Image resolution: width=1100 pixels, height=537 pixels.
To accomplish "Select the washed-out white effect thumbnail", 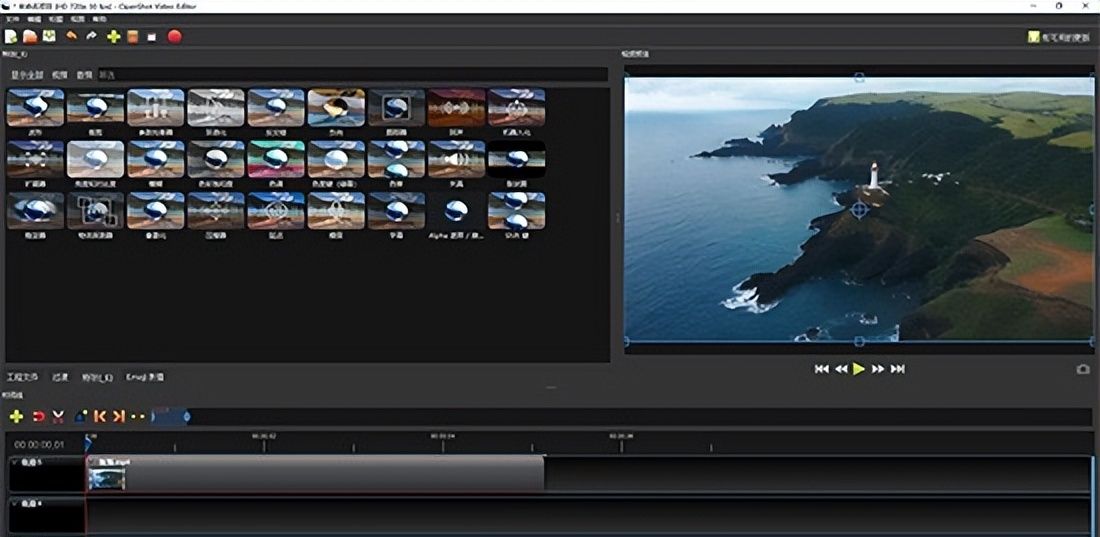I will tap(95, 159).
